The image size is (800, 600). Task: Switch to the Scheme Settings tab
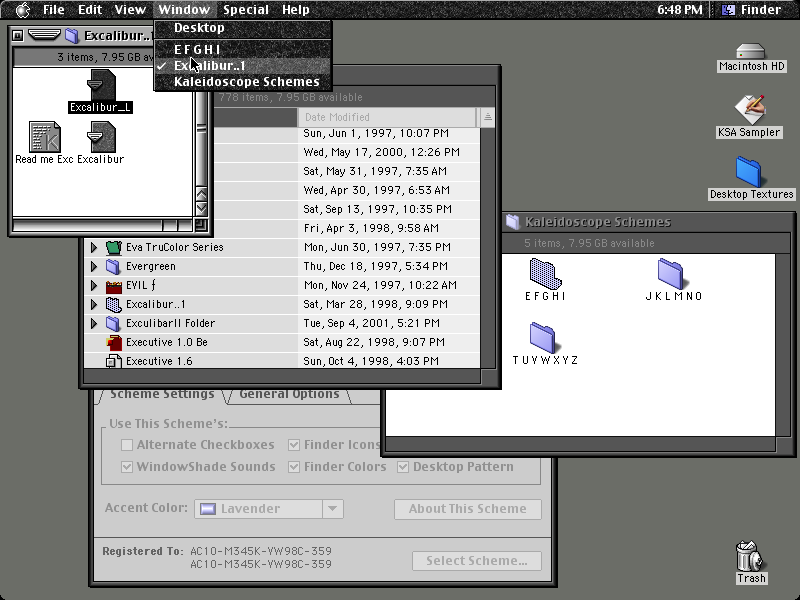tap(162, 394)
